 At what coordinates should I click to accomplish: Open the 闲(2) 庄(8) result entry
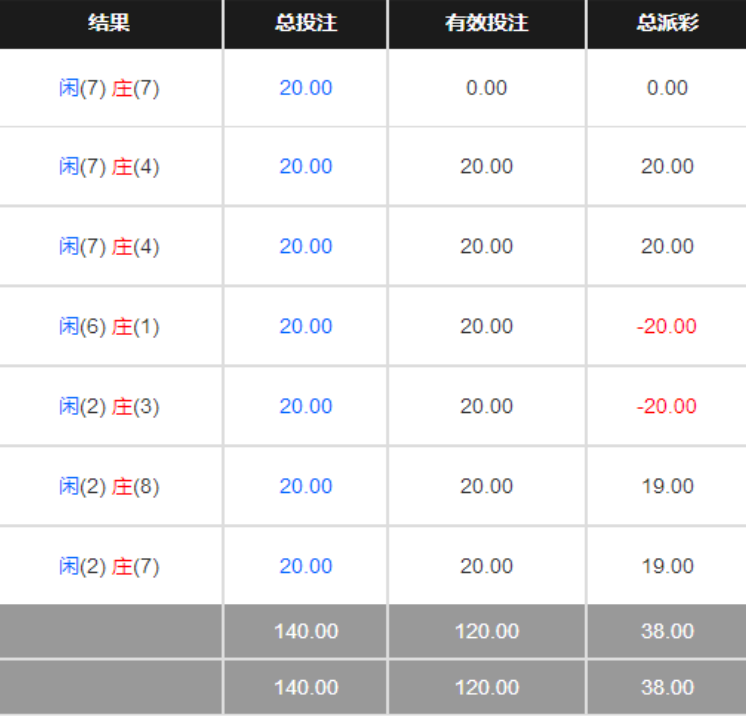click(x=109, y=486)
